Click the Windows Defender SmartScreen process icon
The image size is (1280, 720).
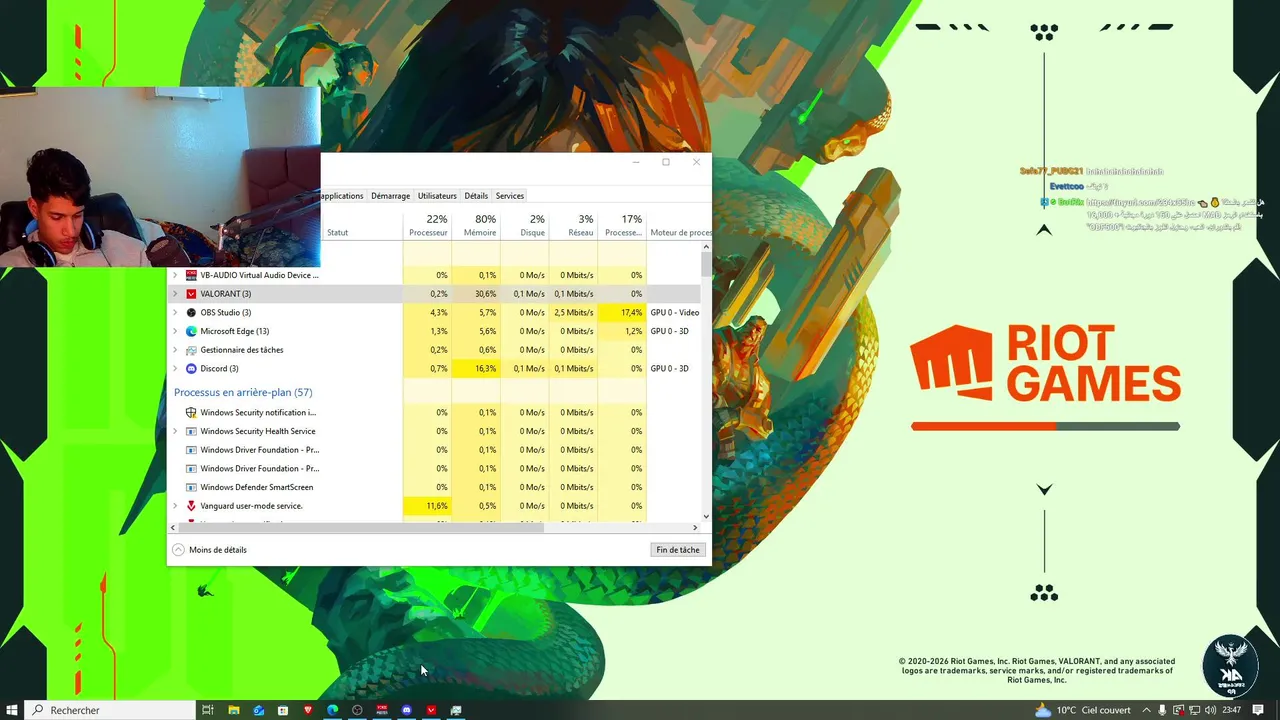coord(191,487)
